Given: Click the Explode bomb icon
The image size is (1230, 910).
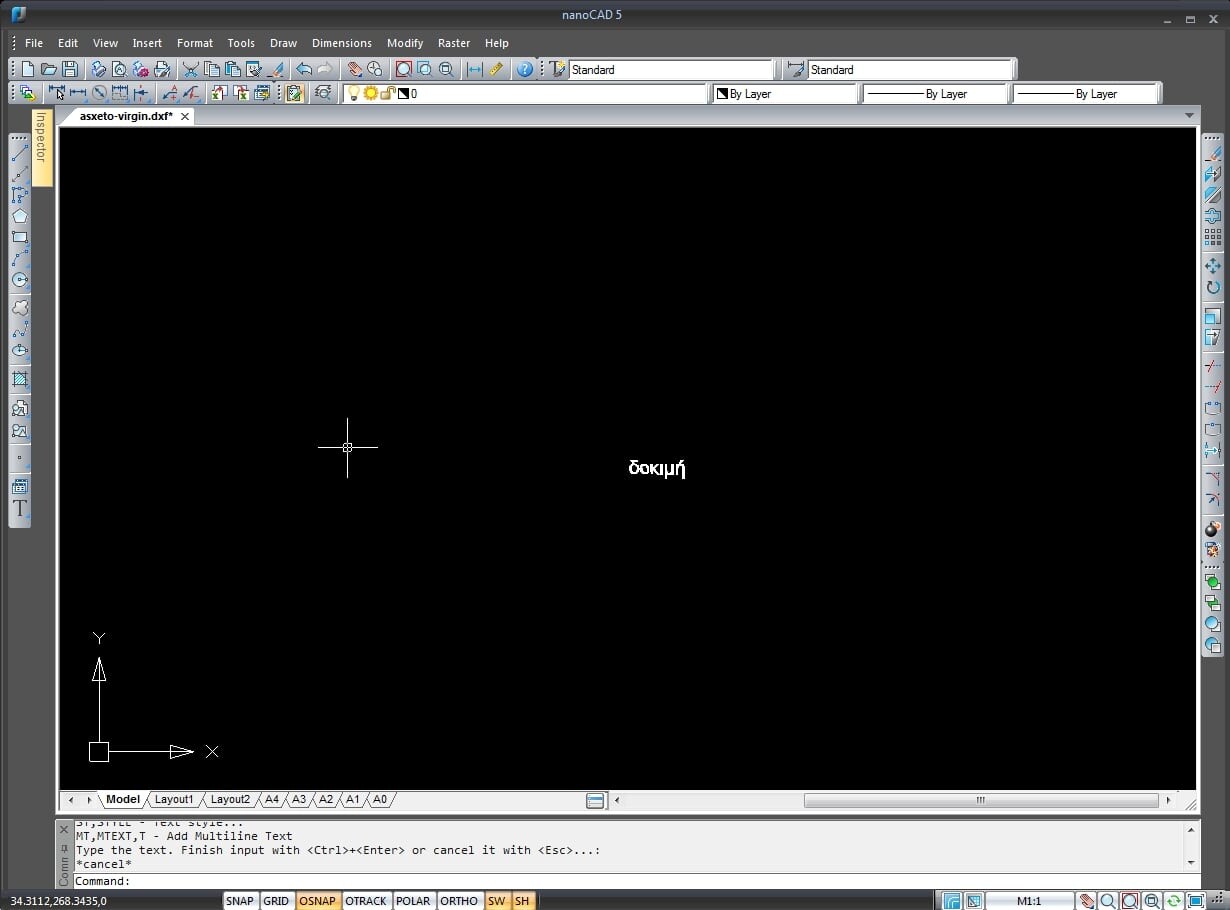Looking at the screenshot, I should pyautogui.click(x=1213, y=529).
